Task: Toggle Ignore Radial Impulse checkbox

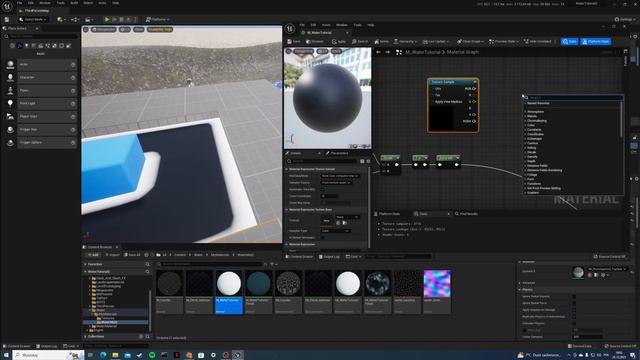Action: (574, 296)
